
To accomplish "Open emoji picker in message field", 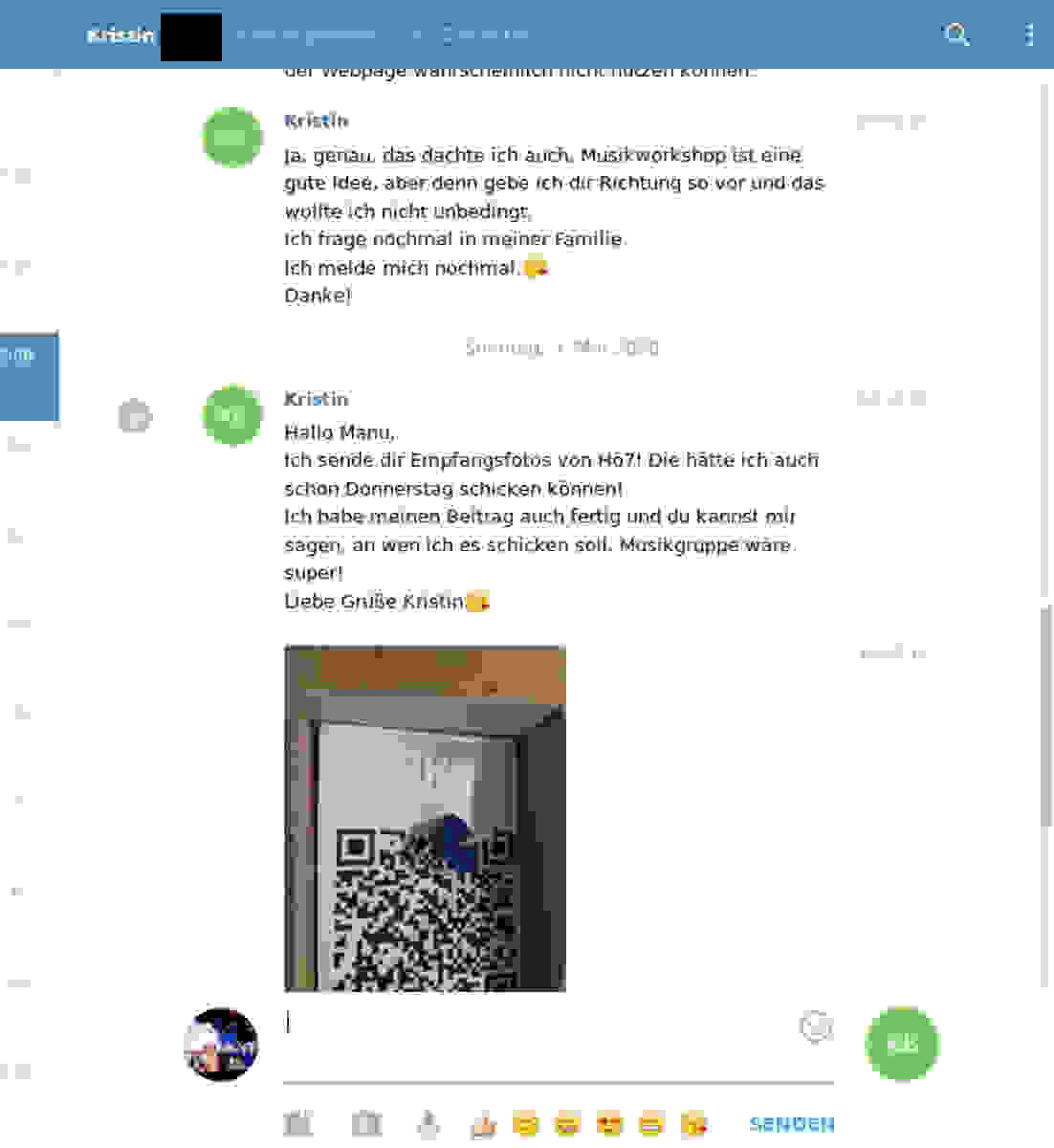I will [816, 1027].
